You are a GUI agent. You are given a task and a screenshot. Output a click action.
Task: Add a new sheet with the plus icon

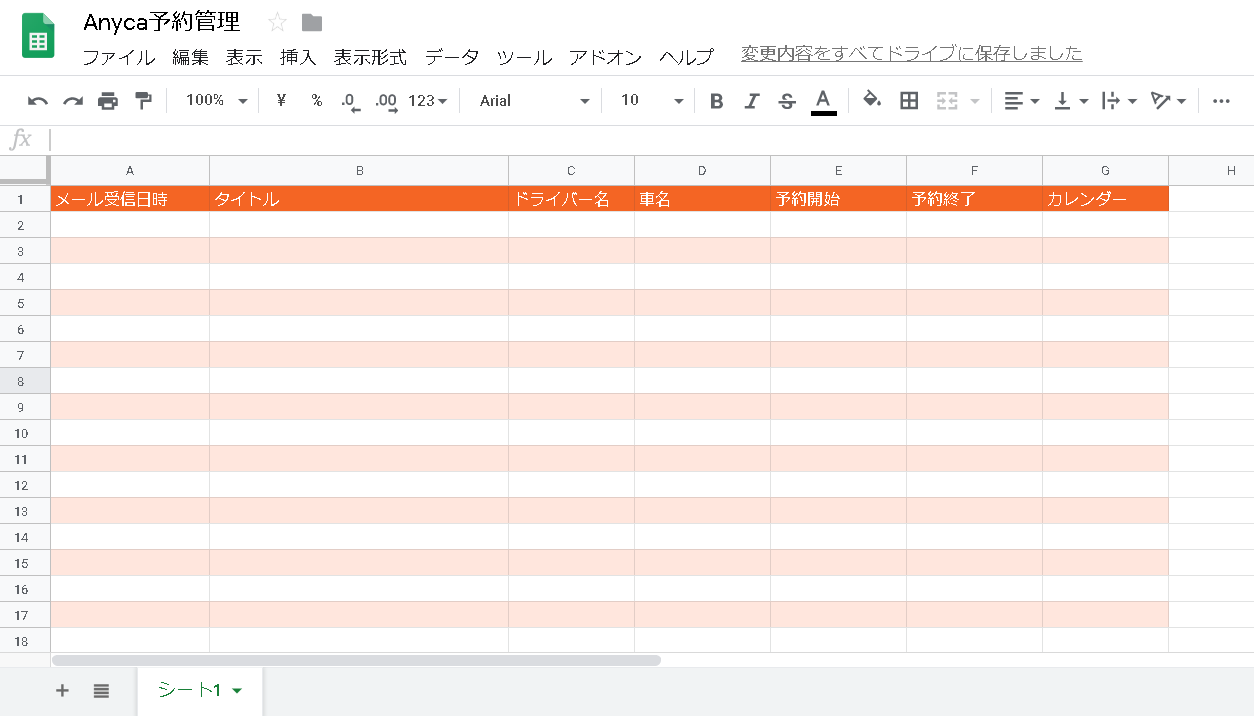click(x=62, y=690)
